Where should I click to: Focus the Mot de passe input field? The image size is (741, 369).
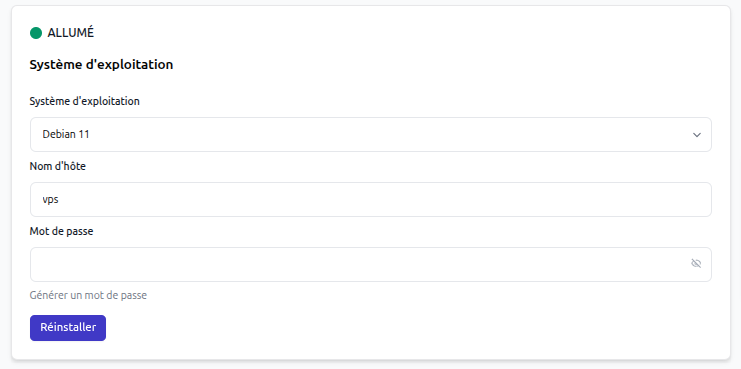(x=370, y=265)
